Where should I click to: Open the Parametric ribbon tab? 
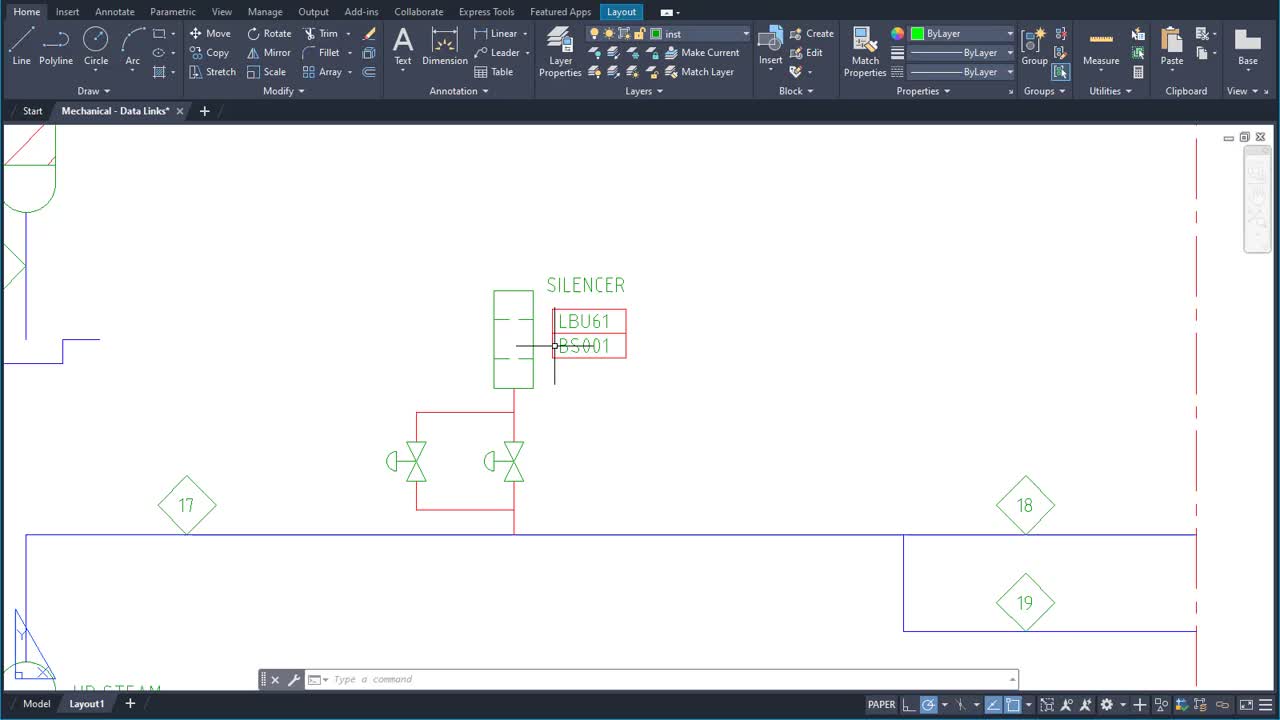tap(173, 12)
